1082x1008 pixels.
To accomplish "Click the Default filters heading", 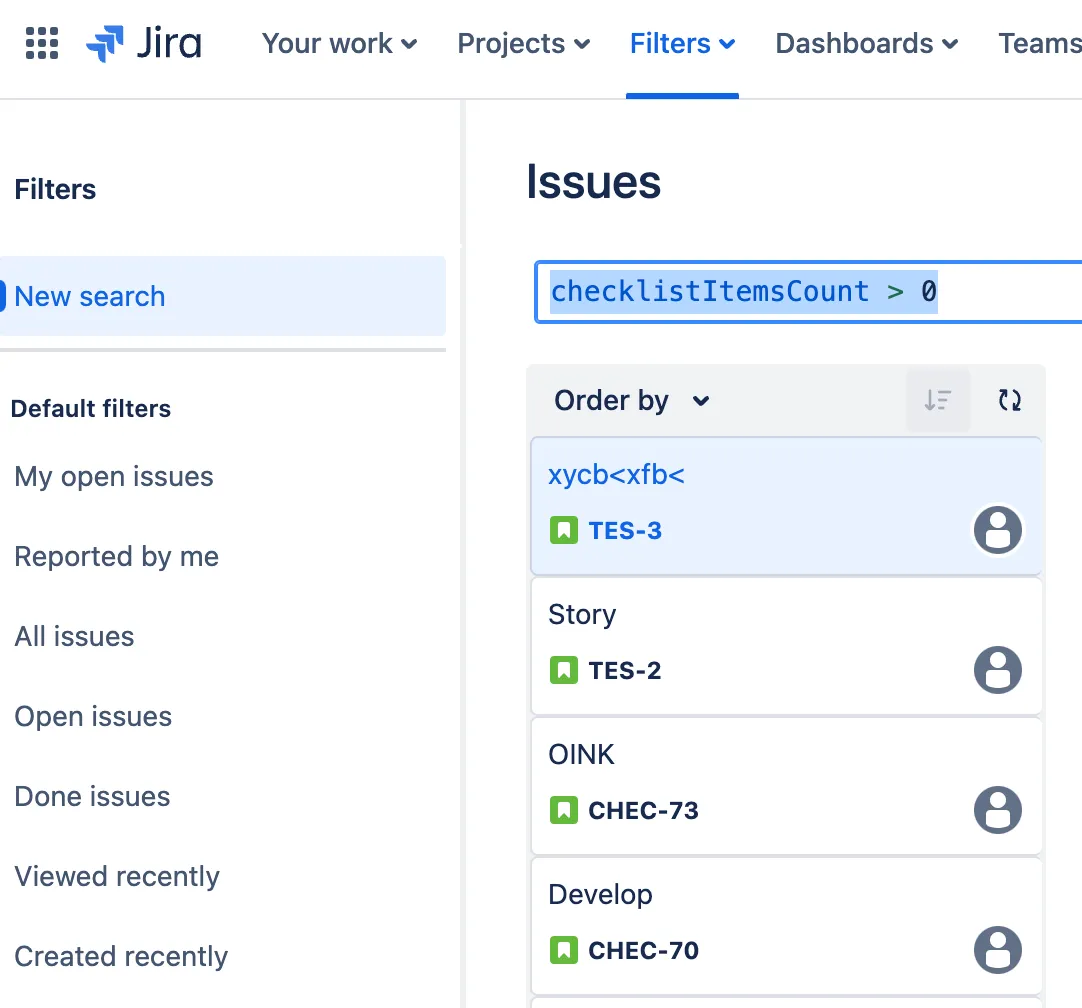I will (91, 408).
